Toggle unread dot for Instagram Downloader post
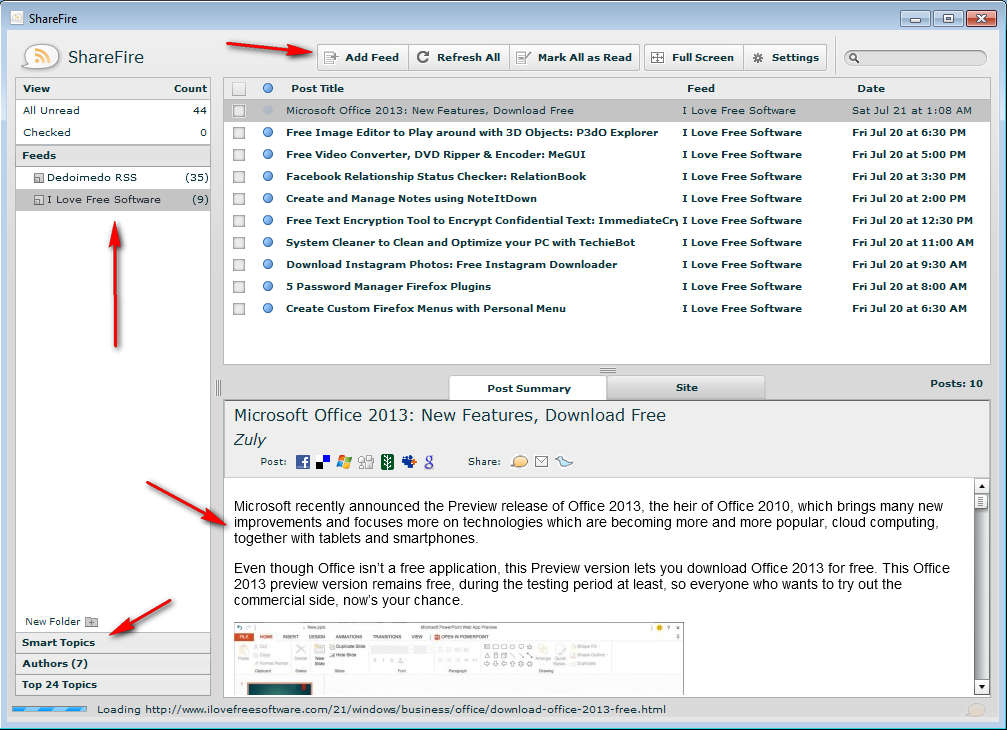1007x730 pixels. tap(268, 264)
